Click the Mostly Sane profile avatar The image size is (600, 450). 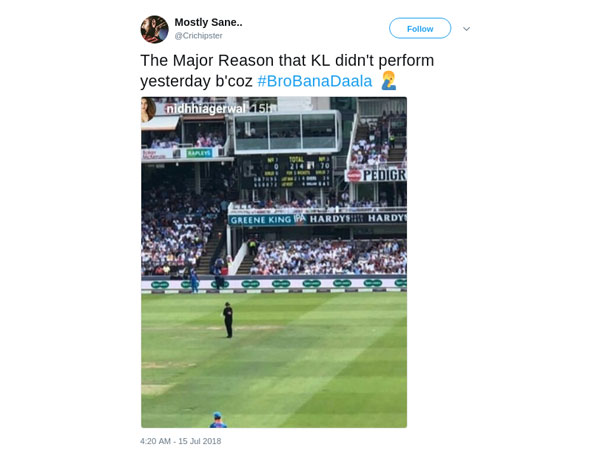(x=154, y=29)
